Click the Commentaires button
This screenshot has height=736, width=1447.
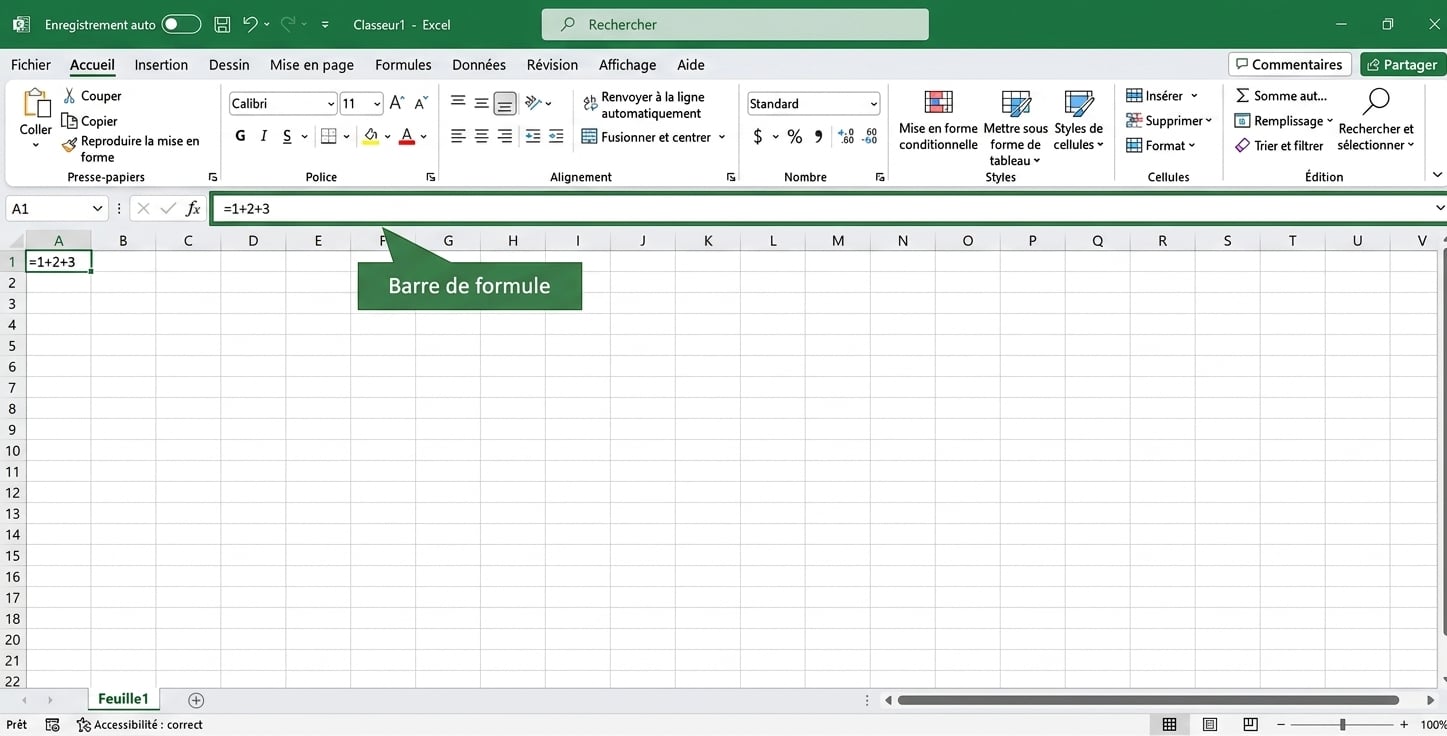coord(1290,64)
